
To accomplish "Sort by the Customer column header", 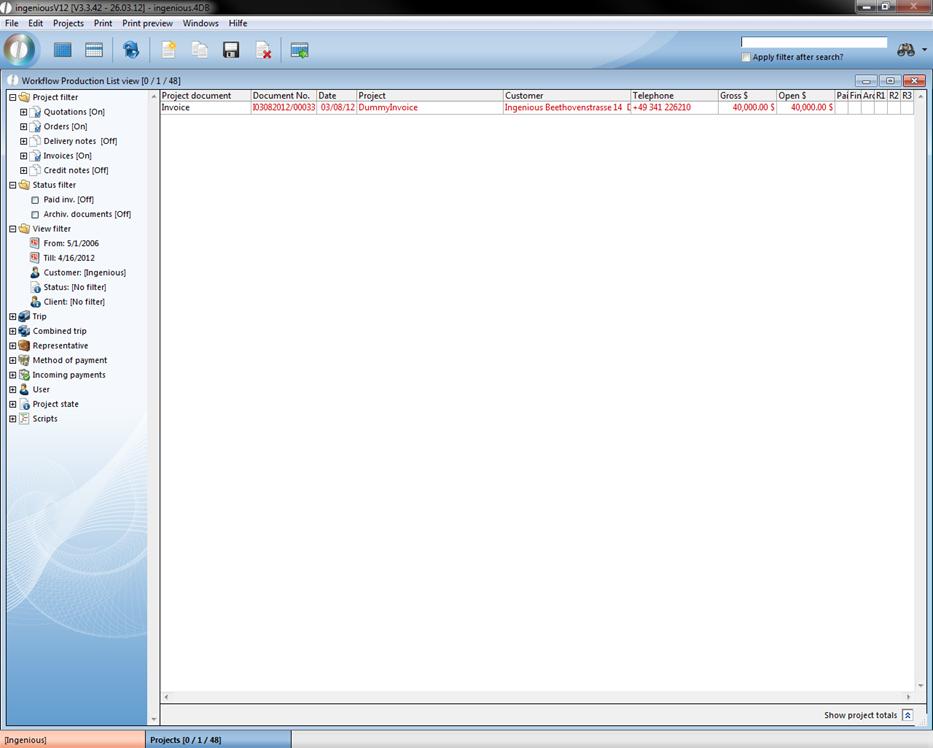I will pyautogui.click(x=566, y=96).
